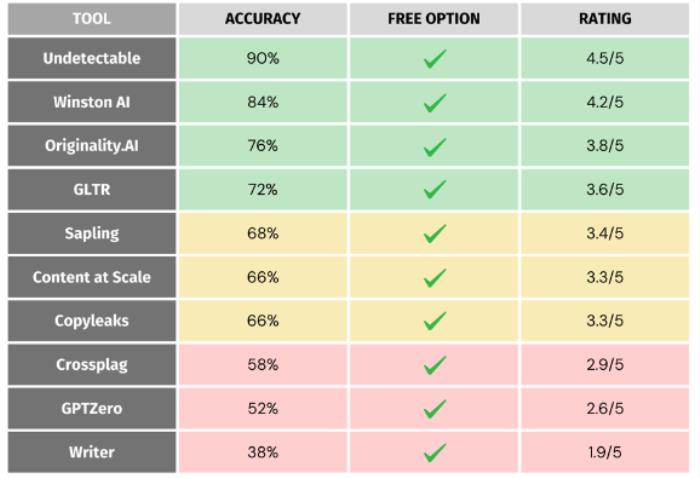700x478 pixels.
Task: Click the GPTZero tool name cell
Action: click(92, 408)
